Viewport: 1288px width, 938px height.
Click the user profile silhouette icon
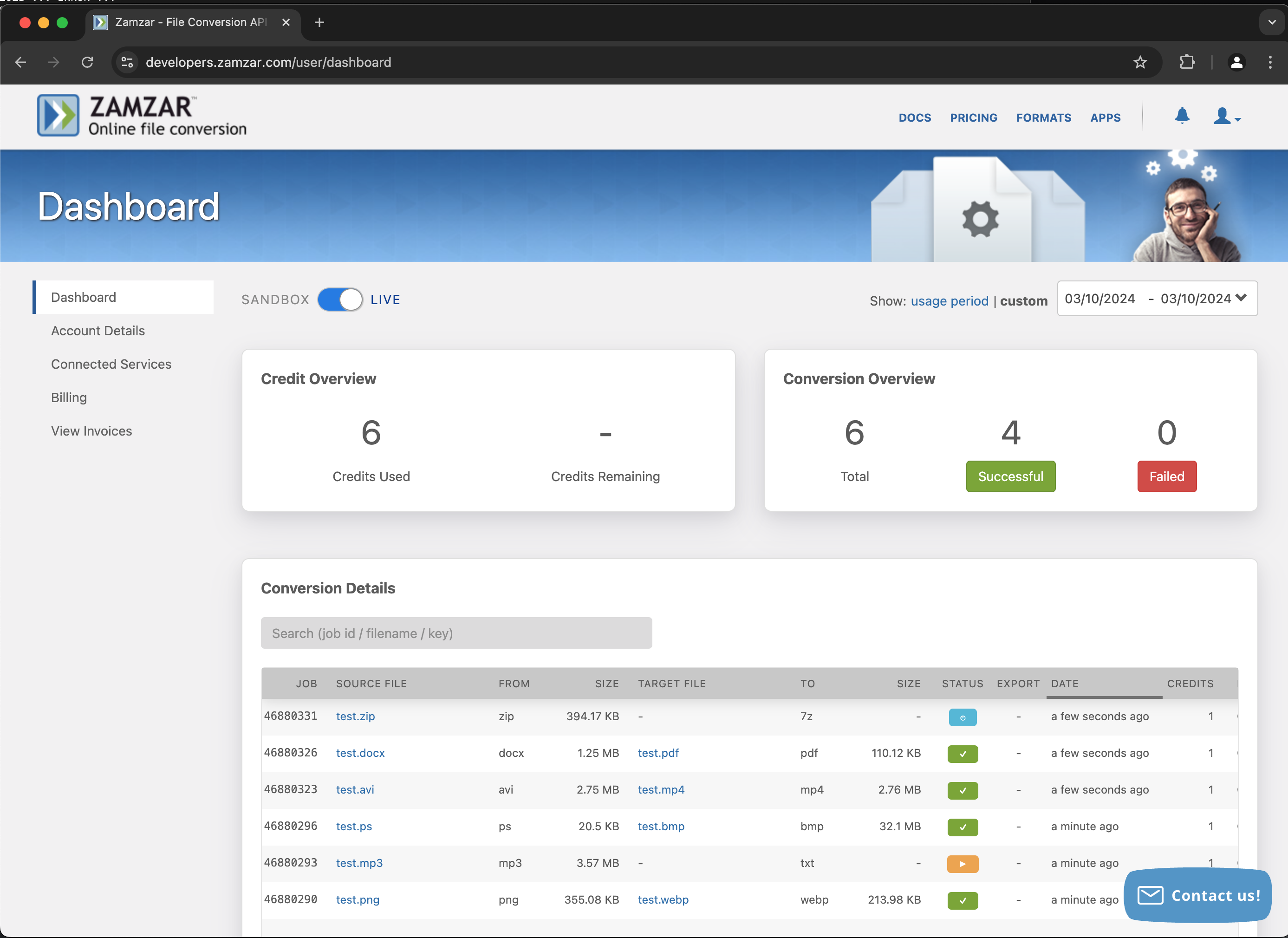pyautogui.click(x=1222, y=117)
